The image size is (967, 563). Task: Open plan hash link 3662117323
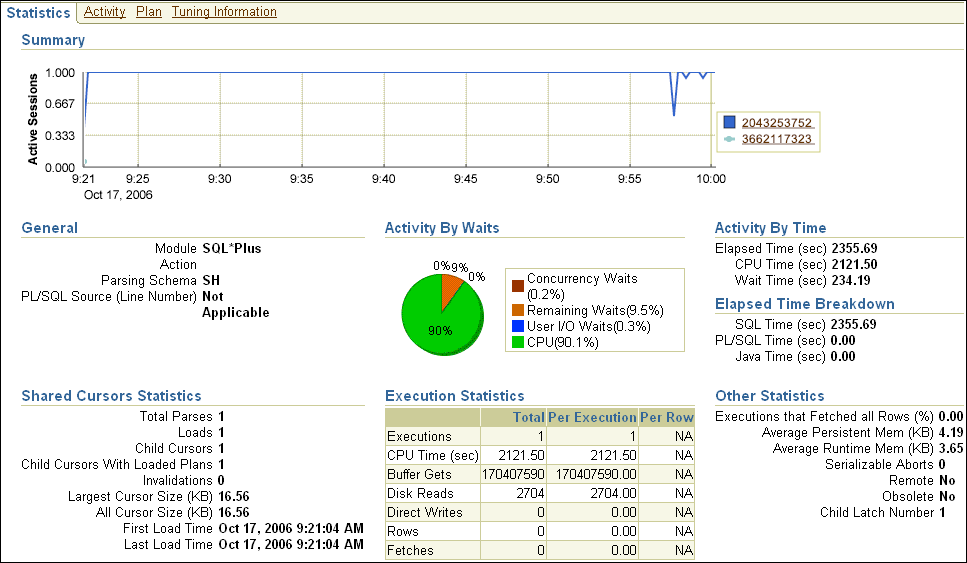pos(776,139)
